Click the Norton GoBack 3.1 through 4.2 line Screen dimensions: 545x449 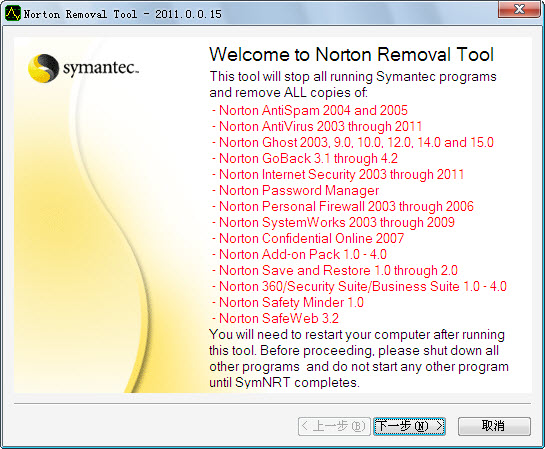click(x=305, y=158)
